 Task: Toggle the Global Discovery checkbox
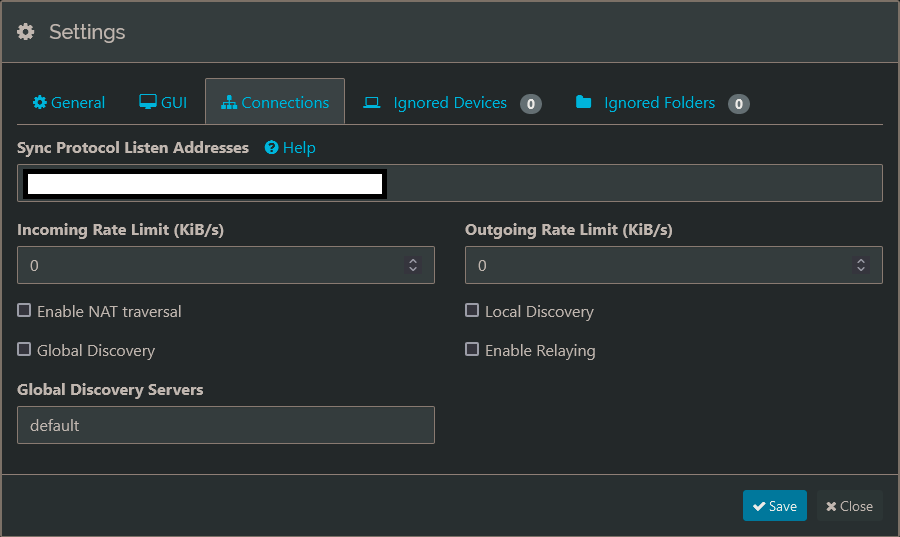coord(24,350)
